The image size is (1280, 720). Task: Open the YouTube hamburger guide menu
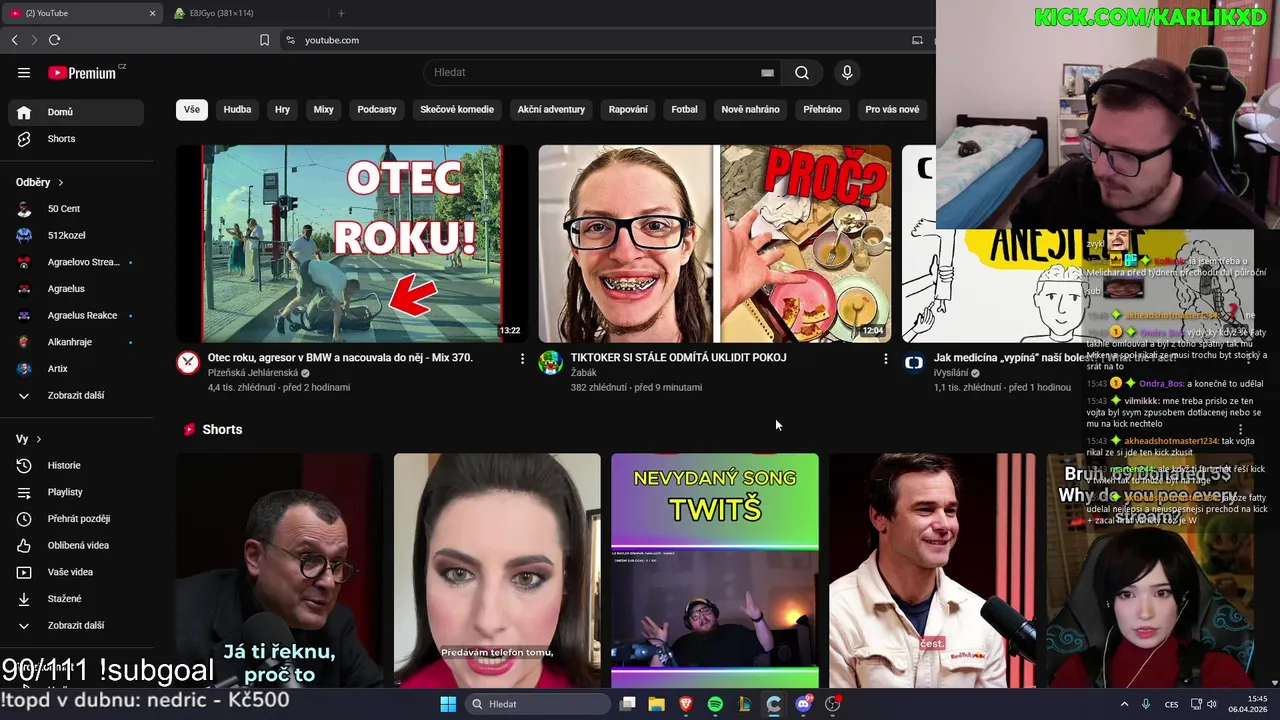coord(24,72)
